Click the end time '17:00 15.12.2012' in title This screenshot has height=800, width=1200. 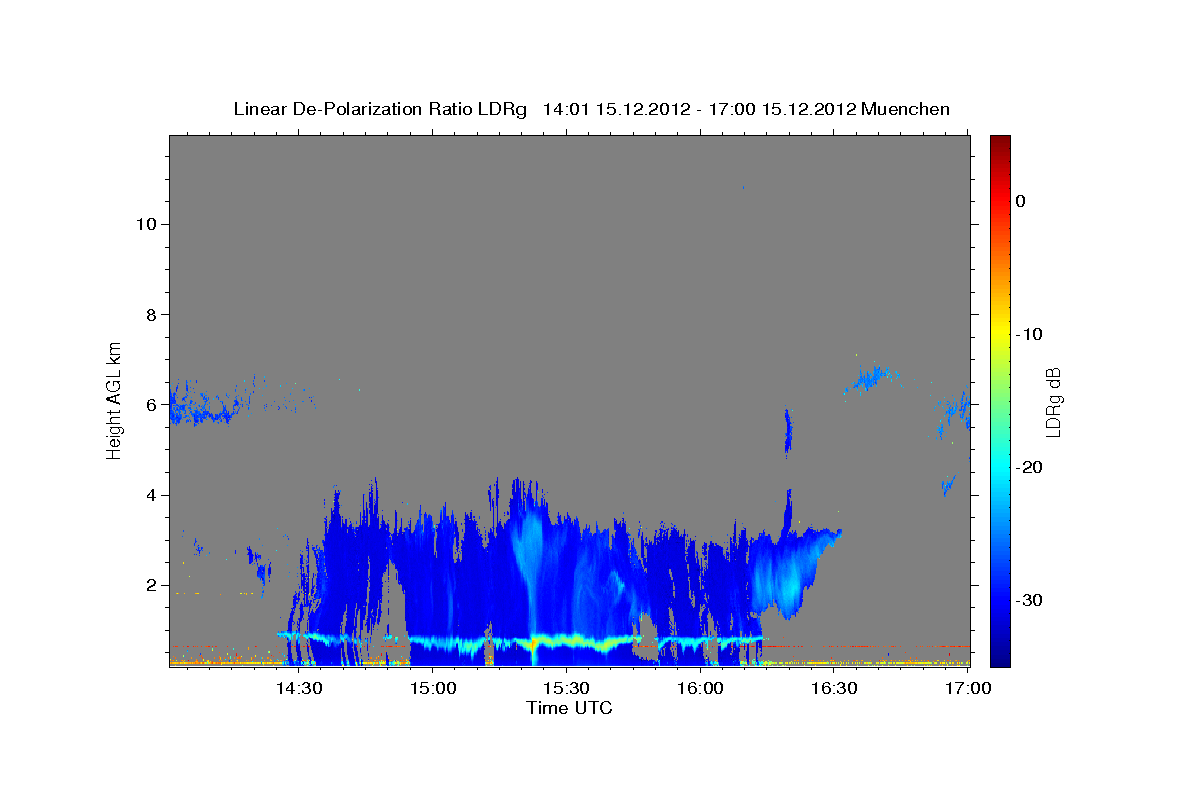(781, 109)
